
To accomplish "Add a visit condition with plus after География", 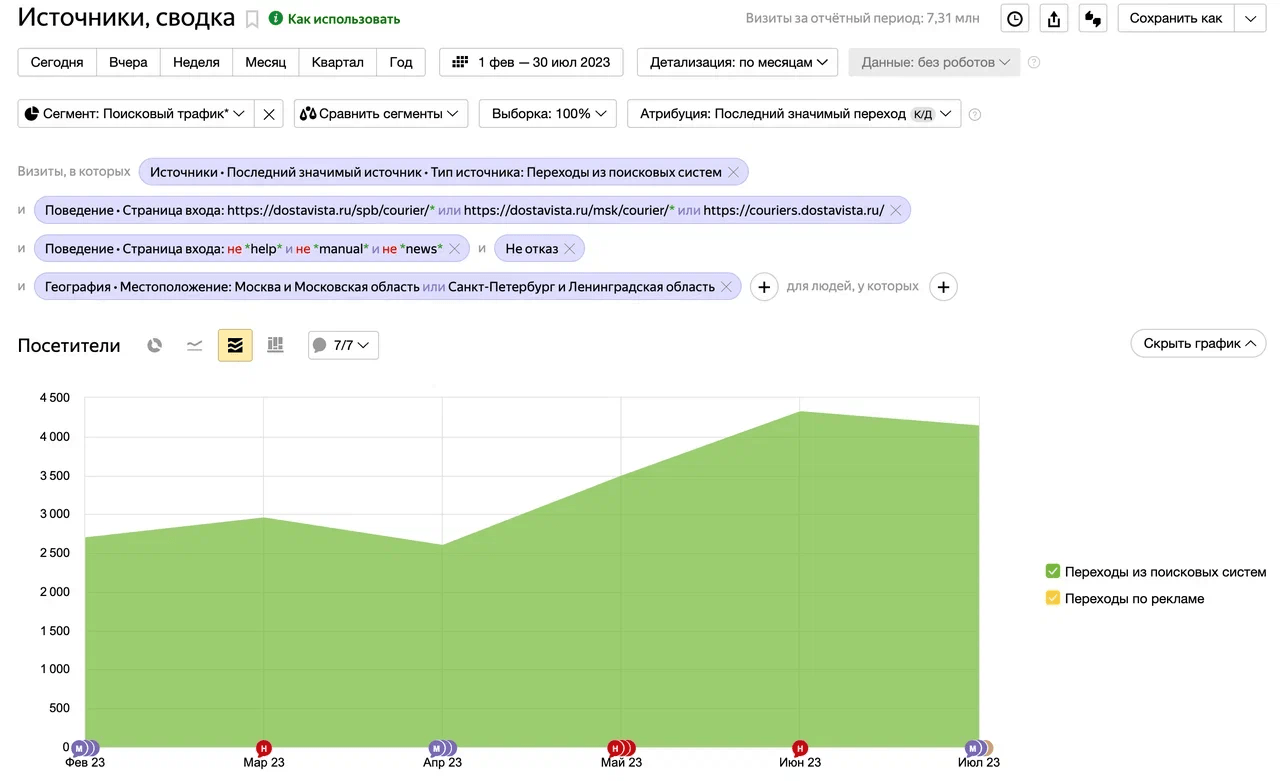I will click(764, 287).
